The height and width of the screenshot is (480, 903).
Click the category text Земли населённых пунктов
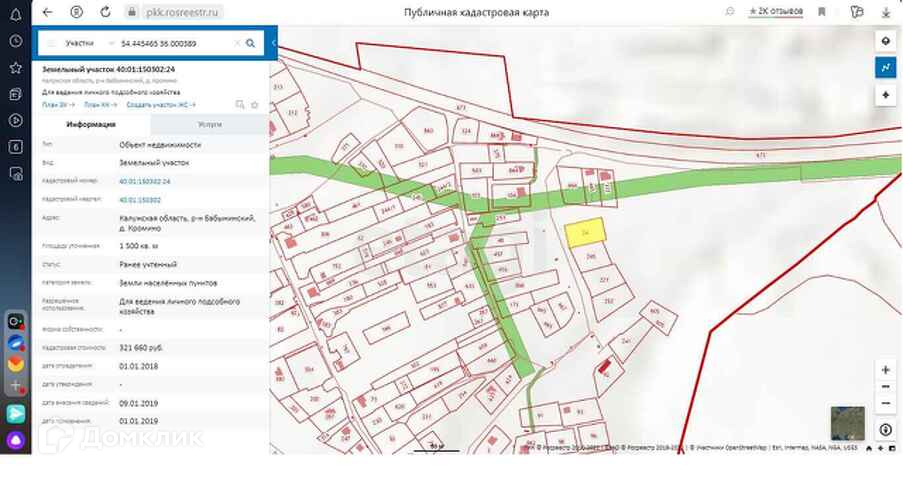tap(168, 283)
